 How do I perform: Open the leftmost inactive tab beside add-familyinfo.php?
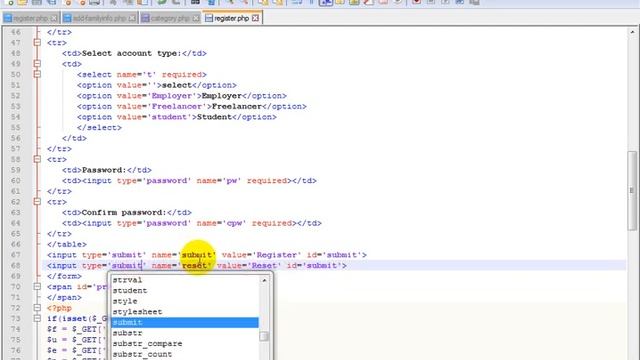[x=30, y=18]
